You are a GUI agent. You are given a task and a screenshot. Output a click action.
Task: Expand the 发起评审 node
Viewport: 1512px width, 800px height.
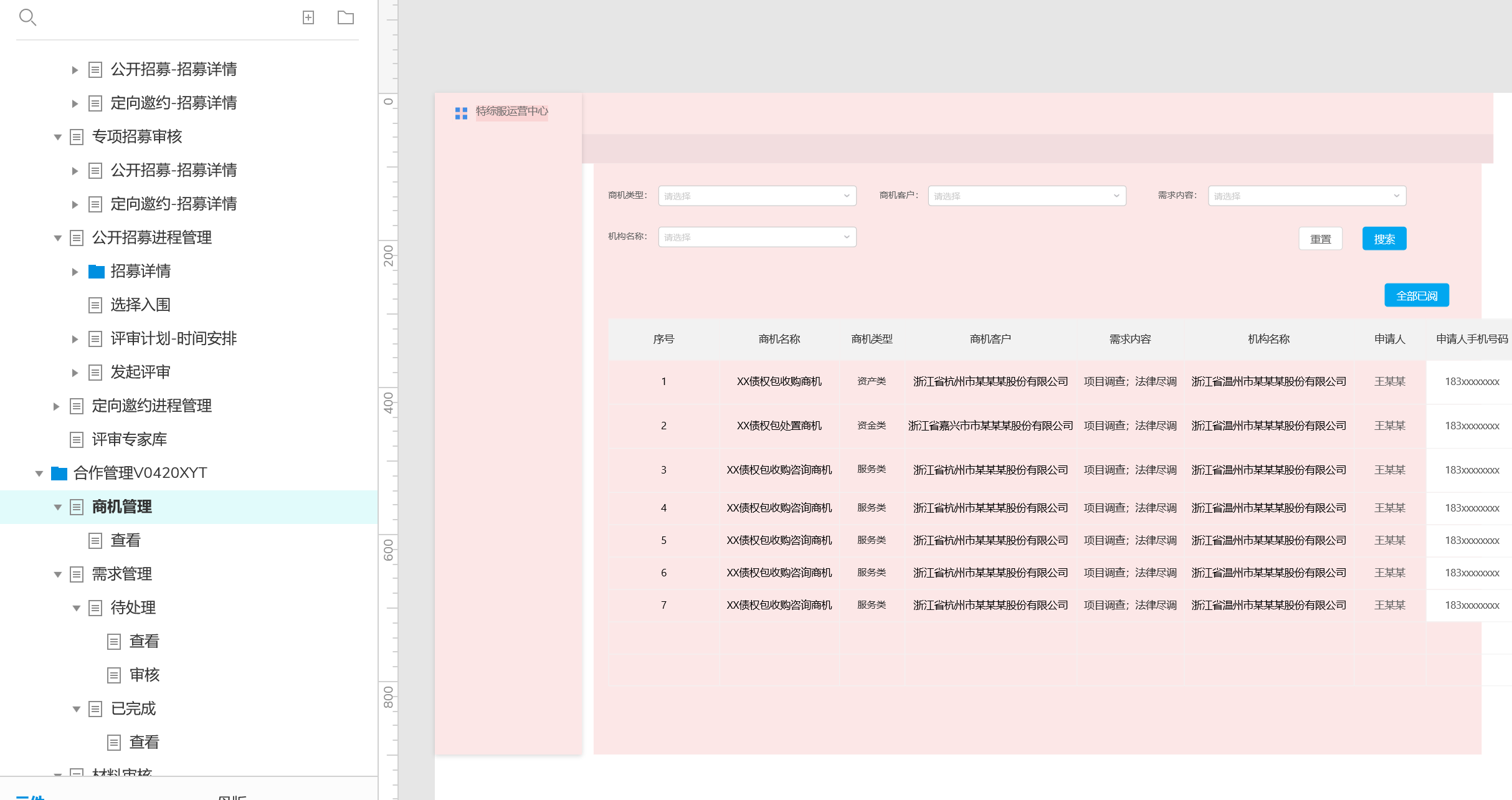75,373
